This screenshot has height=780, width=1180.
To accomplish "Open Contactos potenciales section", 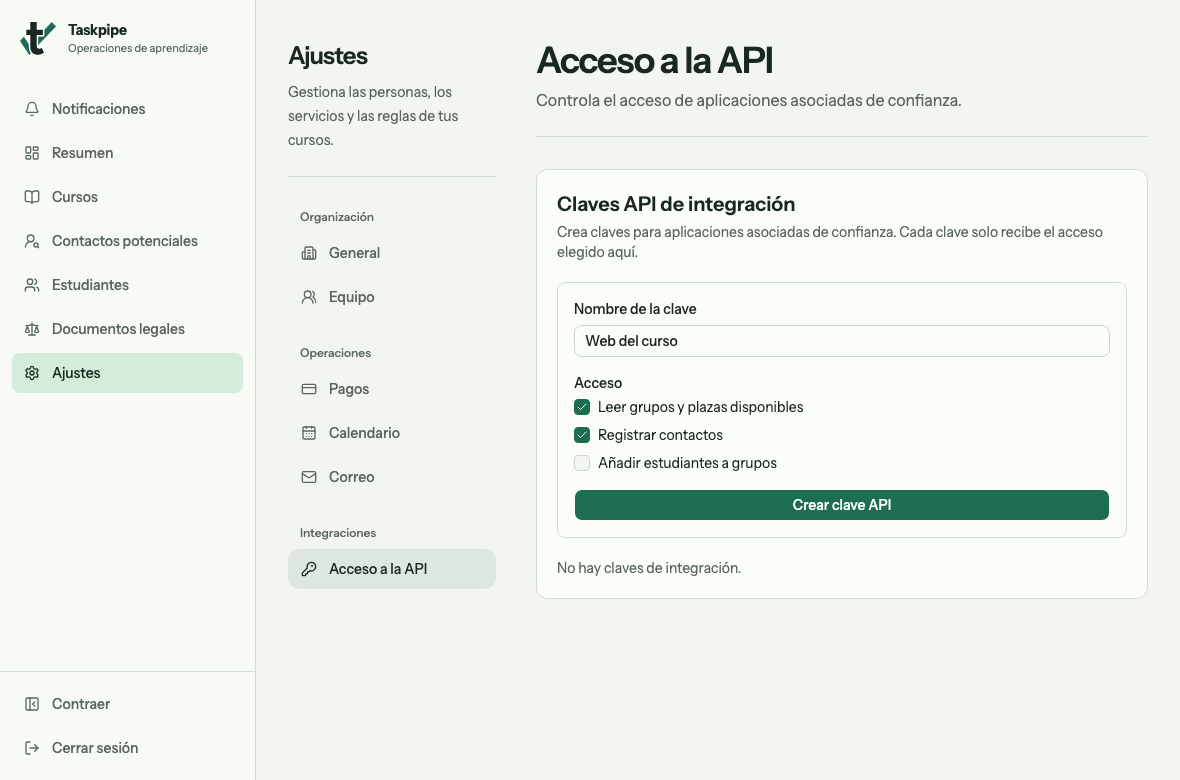I will click(x=127, y=241).
